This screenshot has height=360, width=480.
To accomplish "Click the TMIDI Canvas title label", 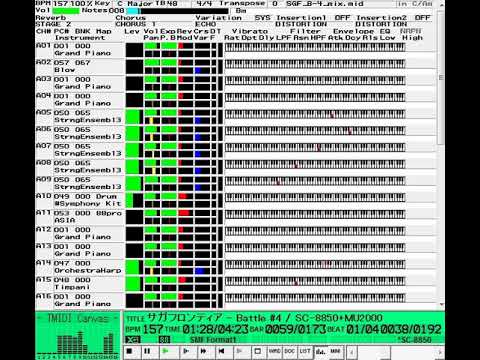I will coord(78,318).
